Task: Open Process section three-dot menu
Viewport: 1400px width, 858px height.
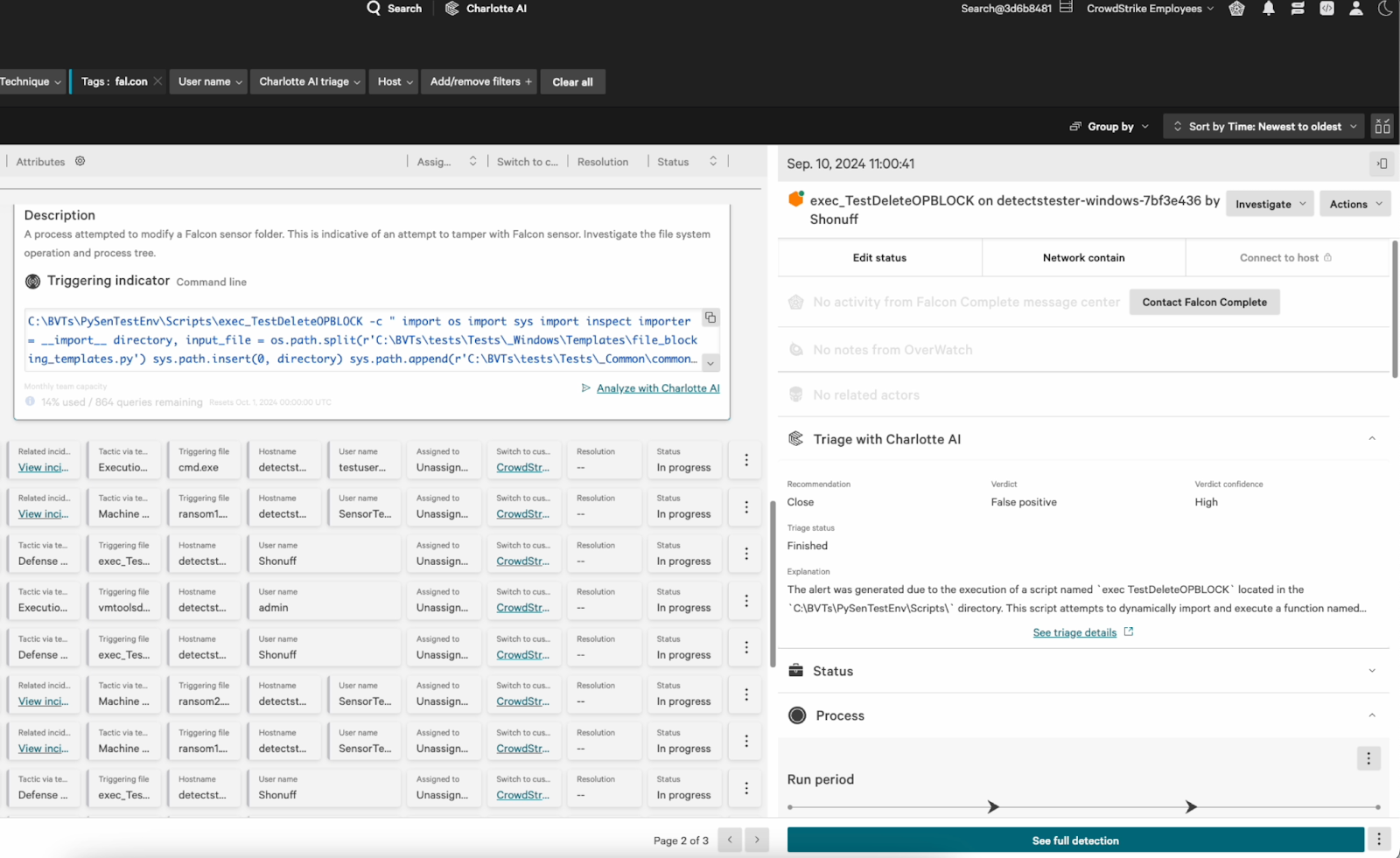Action: pos(1369,758)
